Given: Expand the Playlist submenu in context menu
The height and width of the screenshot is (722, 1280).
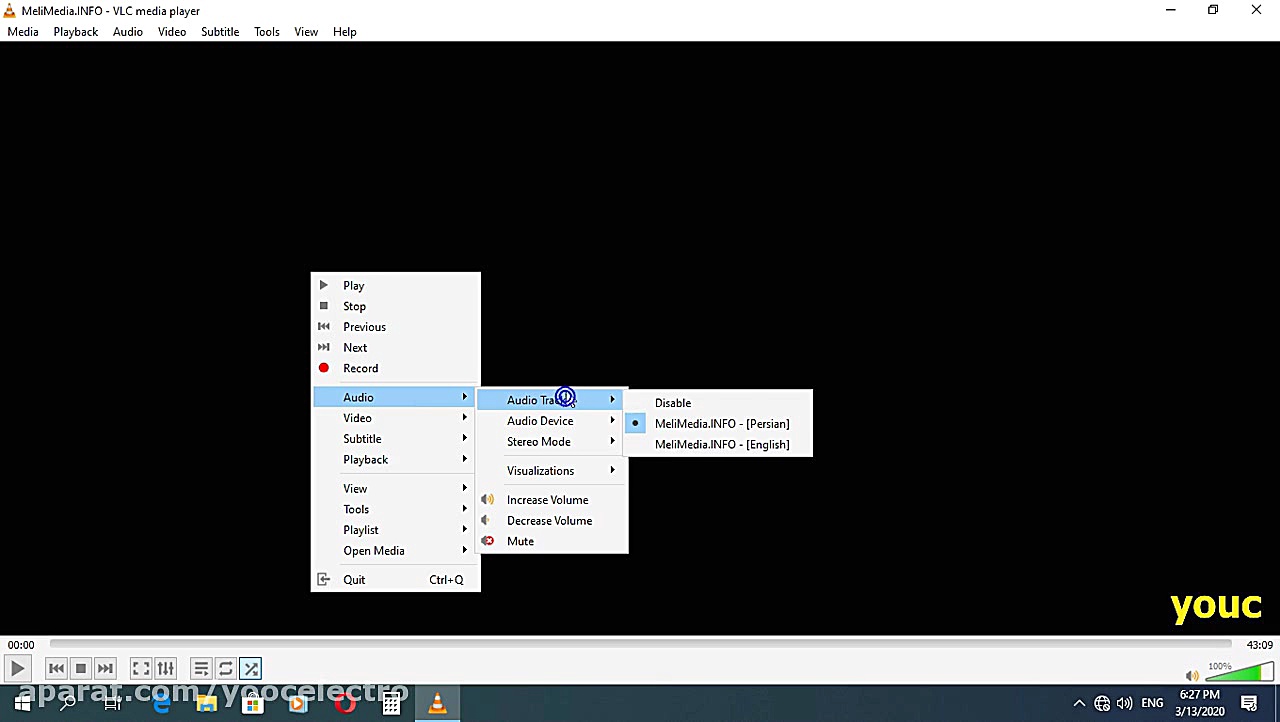Looking at the screenshot, I should point(396,530).
